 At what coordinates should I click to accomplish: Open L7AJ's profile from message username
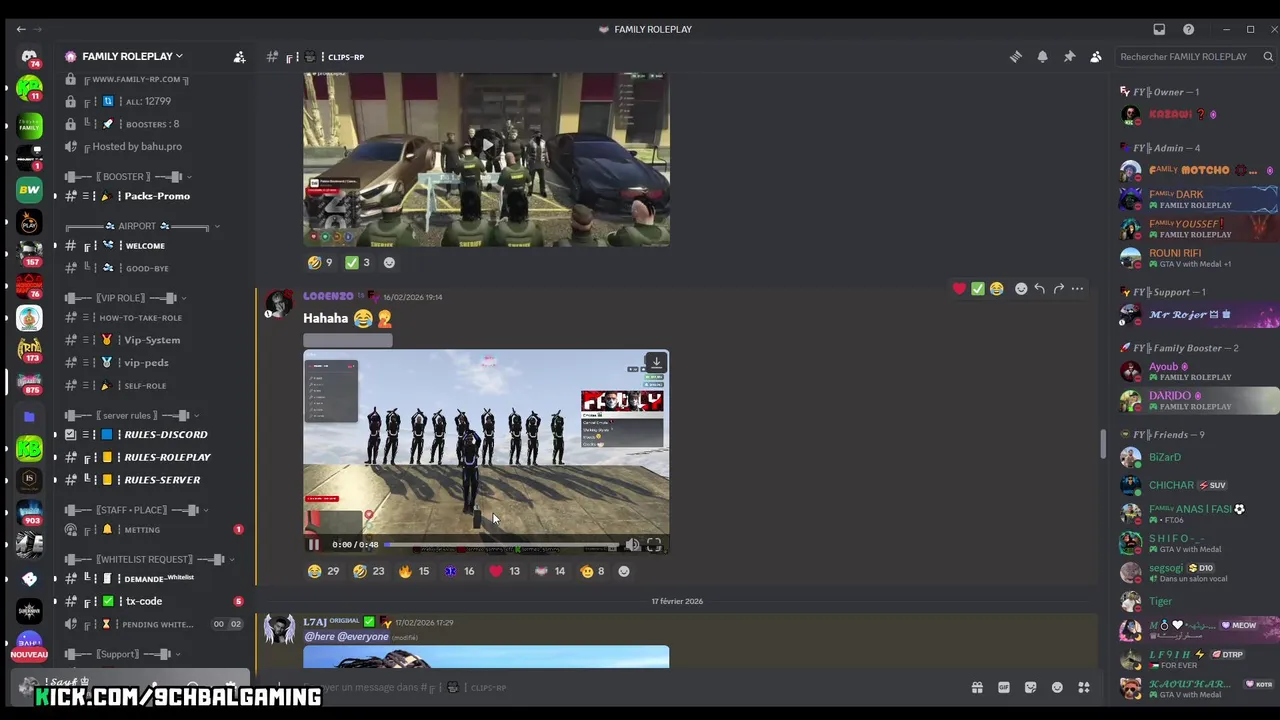pos(315,622)
